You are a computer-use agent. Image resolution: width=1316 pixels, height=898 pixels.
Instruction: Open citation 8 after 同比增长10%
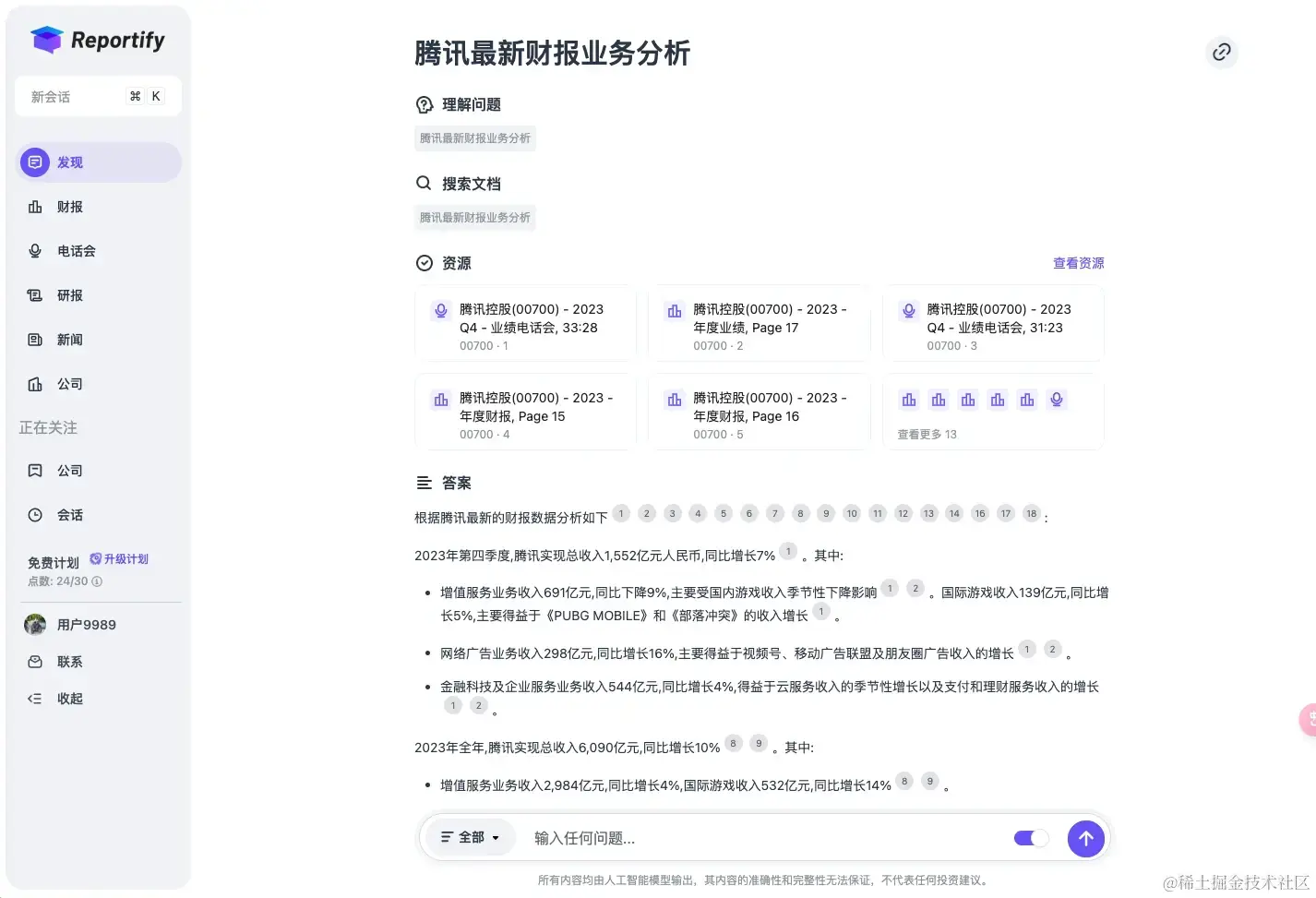pyautogui.click(x=733, y=743)
